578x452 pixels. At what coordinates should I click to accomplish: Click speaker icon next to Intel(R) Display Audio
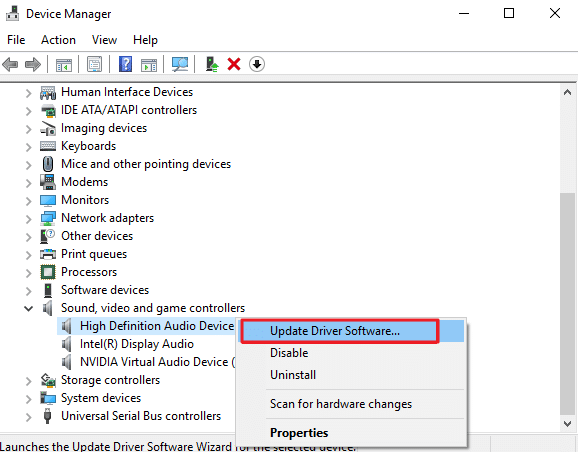coord(67,344)
